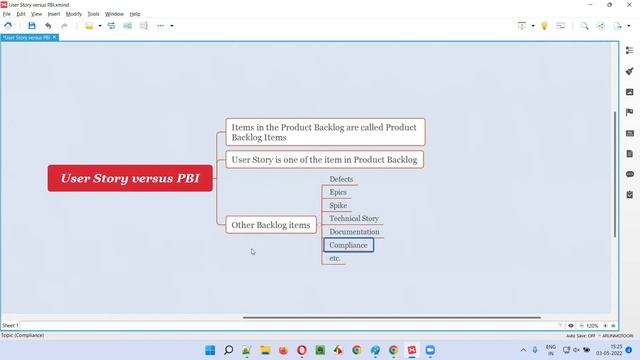Expand the export options dropdown arrow
This screenshot has height=360, width=640.
(629, 26)
